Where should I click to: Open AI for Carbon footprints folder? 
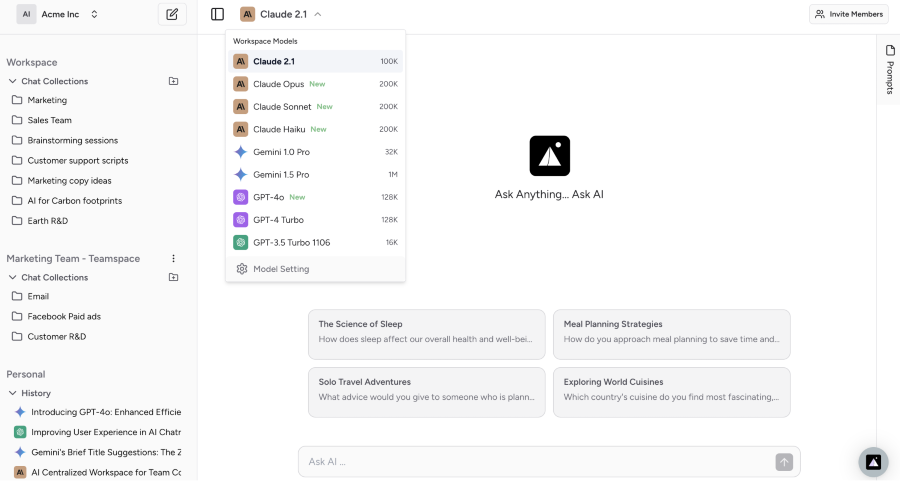click(x=75, y=200)
